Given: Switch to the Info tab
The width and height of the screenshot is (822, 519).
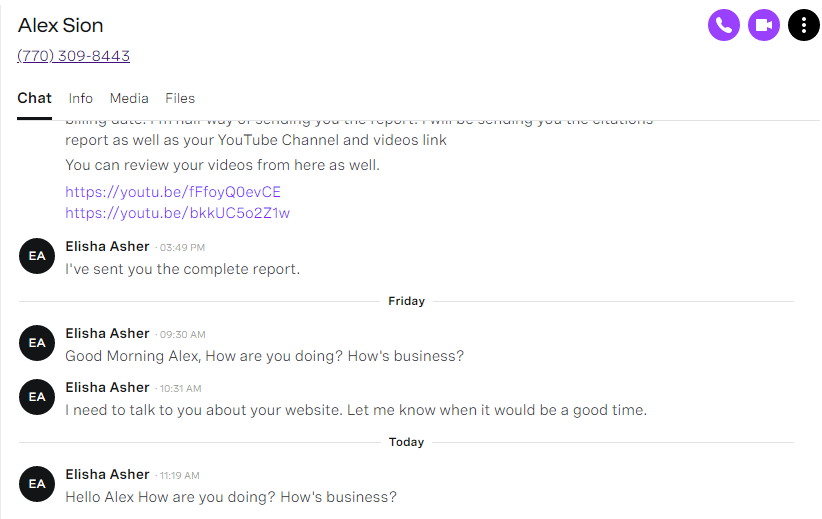Looking at the screenshot, I should point(80,99).
